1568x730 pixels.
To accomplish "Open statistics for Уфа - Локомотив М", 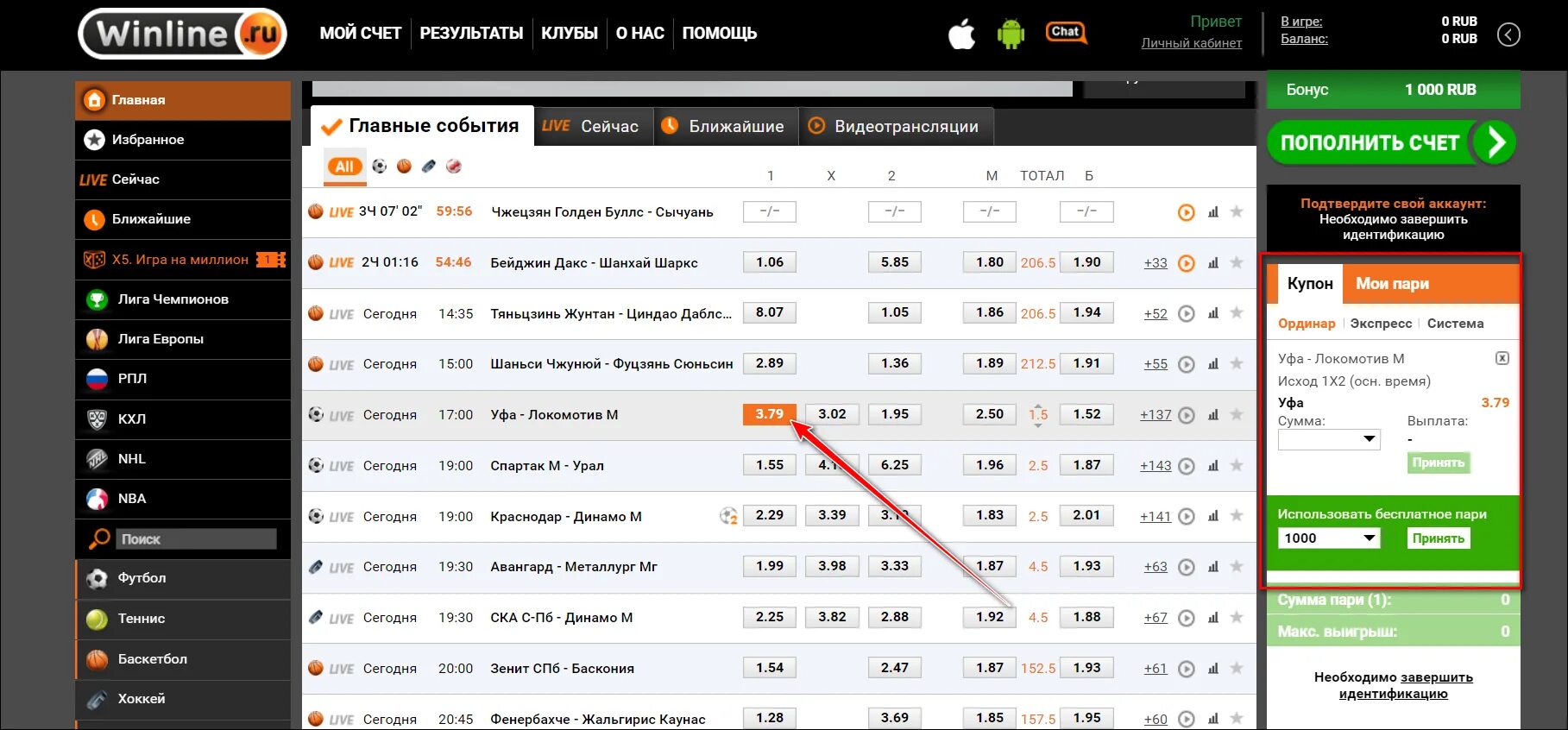I will [1213, 415].
